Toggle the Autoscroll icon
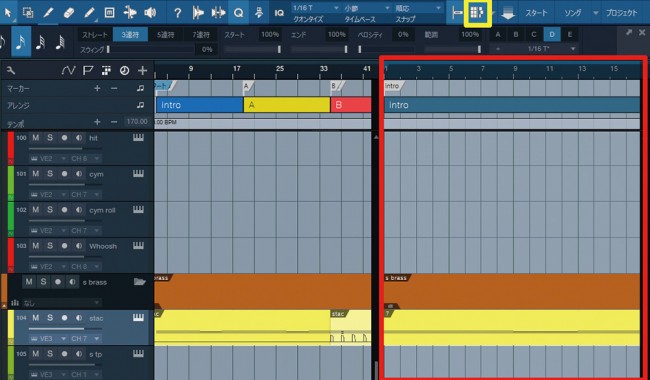The width and height of the screenshot is (650, 380). 457,13
